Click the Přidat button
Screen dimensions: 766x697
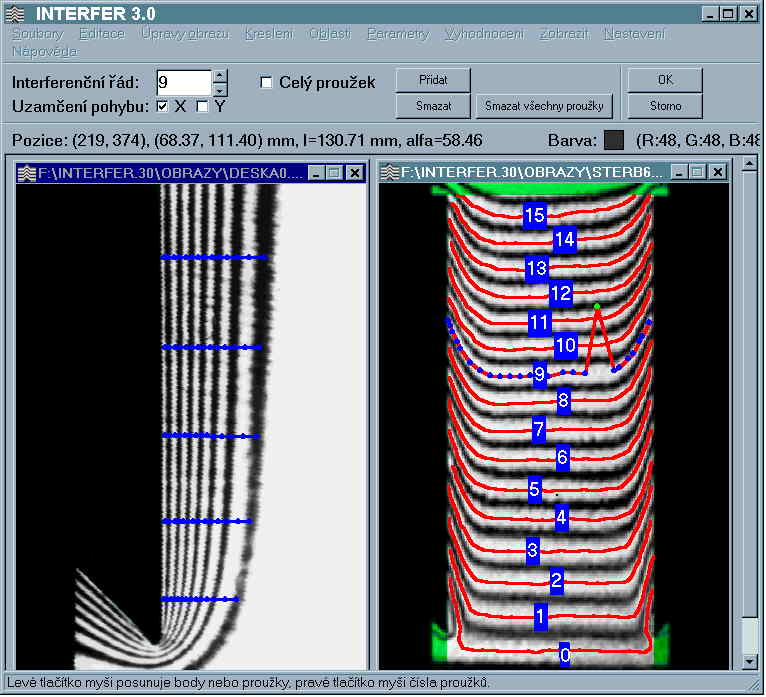[x=431, y=80]
